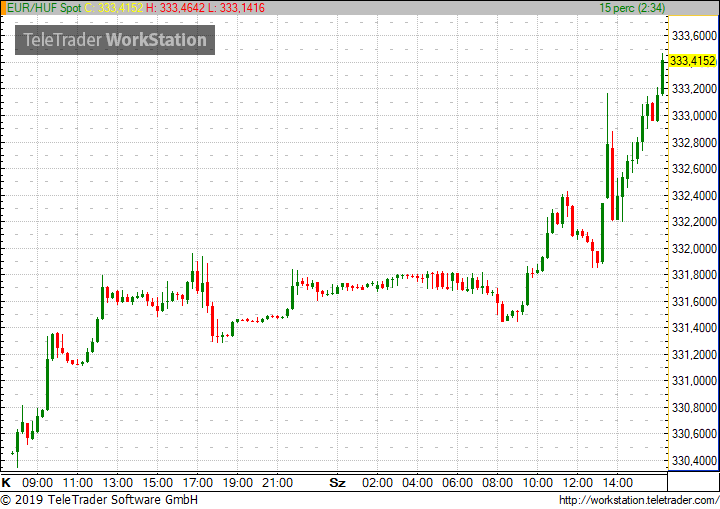Click the 330,6000 price axis label

(x=694, y=434)
